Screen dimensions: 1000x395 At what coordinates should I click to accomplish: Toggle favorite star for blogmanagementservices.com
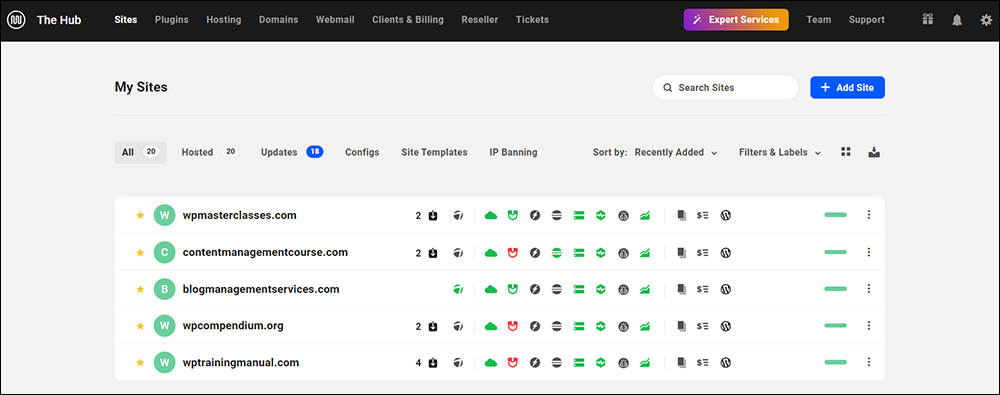[140, 288]
